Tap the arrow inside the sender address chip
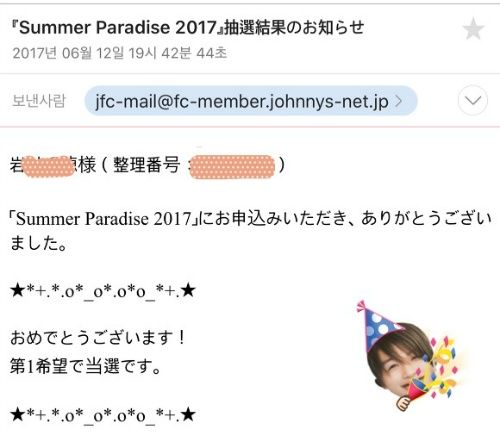Screen dimensions: 500x448 [x=399, y=101]
